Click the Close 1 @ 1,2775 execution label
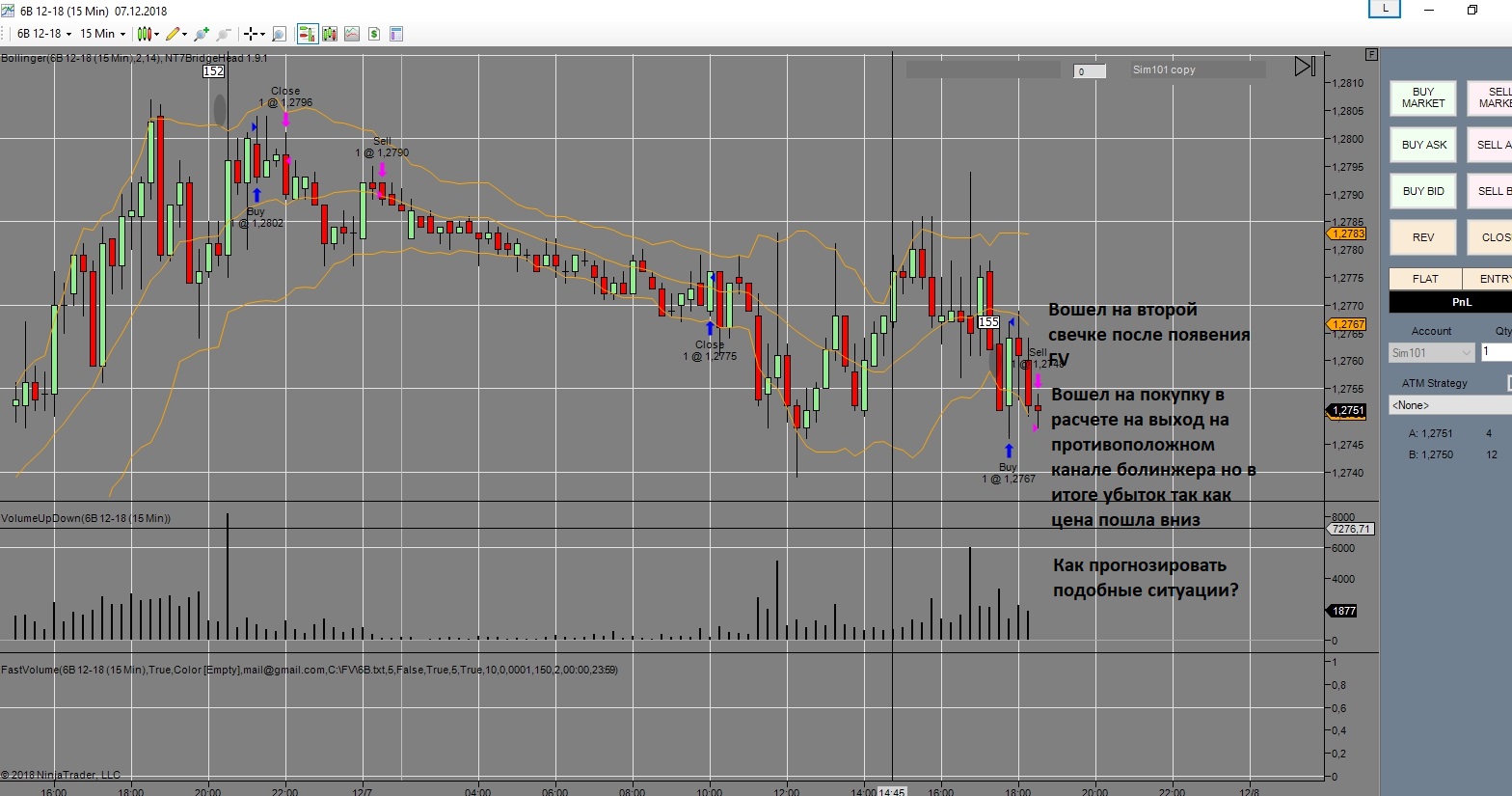The width and height of the screenshot is (1512, 796). point(710,350)
